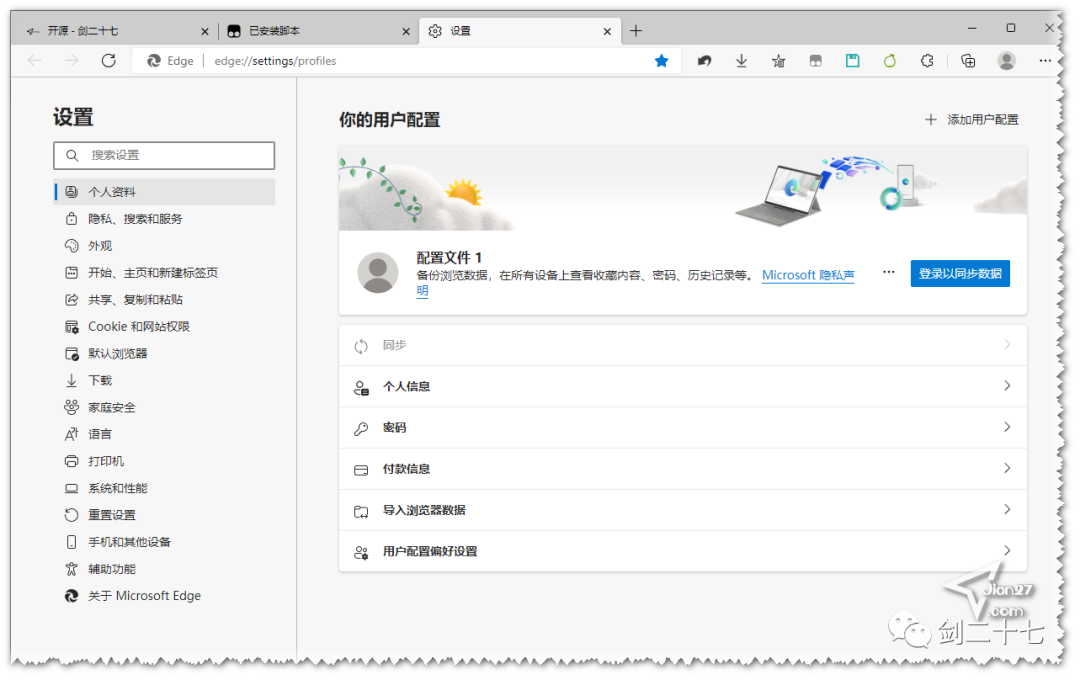
Task: Open the Favorites list star icon
Action: (x=778, y=61)
